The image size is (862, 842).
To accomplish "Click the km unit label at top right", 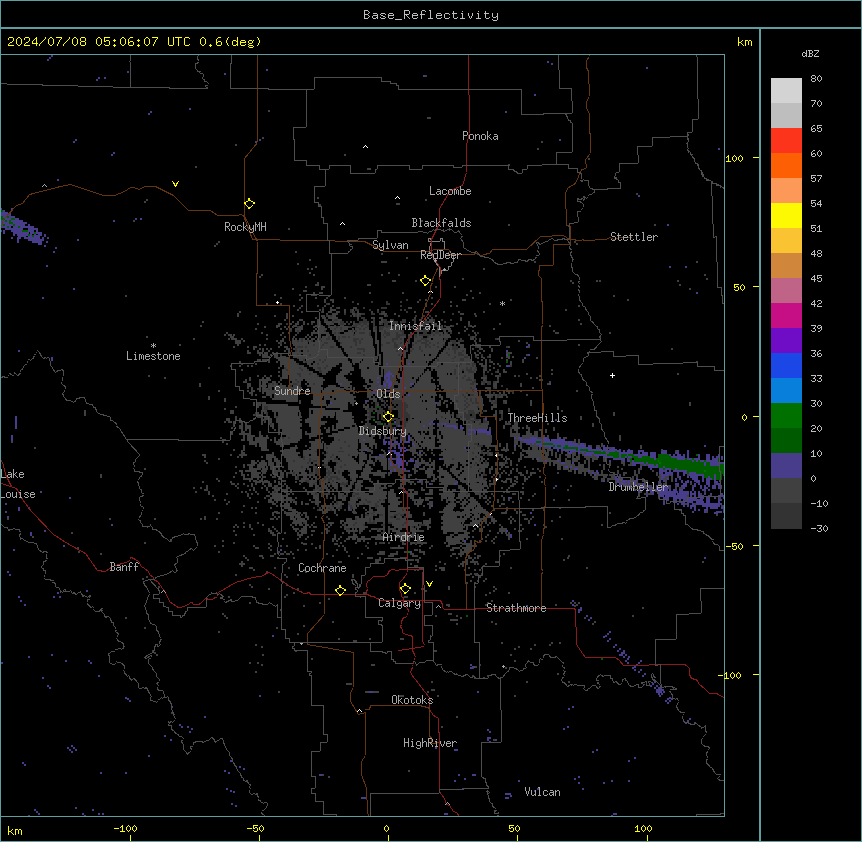I will 744,42.
